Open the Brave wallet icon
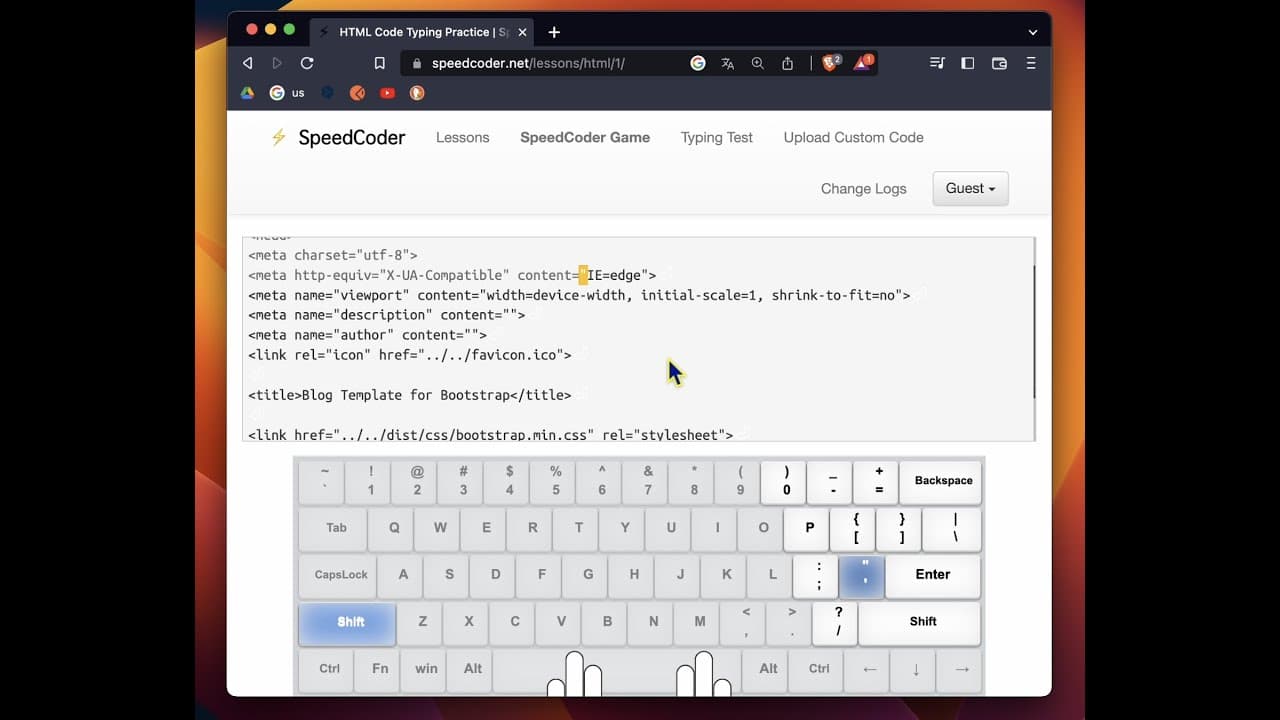 click(x=999, y=63)
